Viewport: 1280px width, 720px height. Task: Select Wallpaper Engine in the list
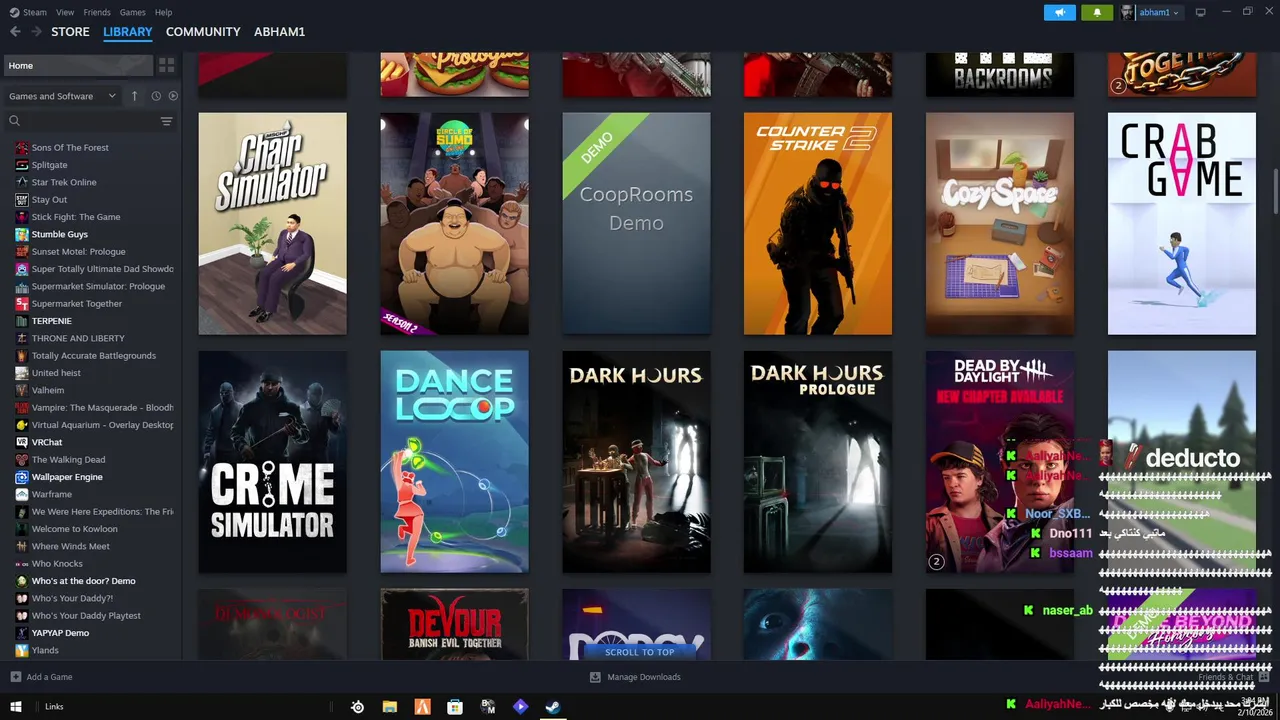67,477
